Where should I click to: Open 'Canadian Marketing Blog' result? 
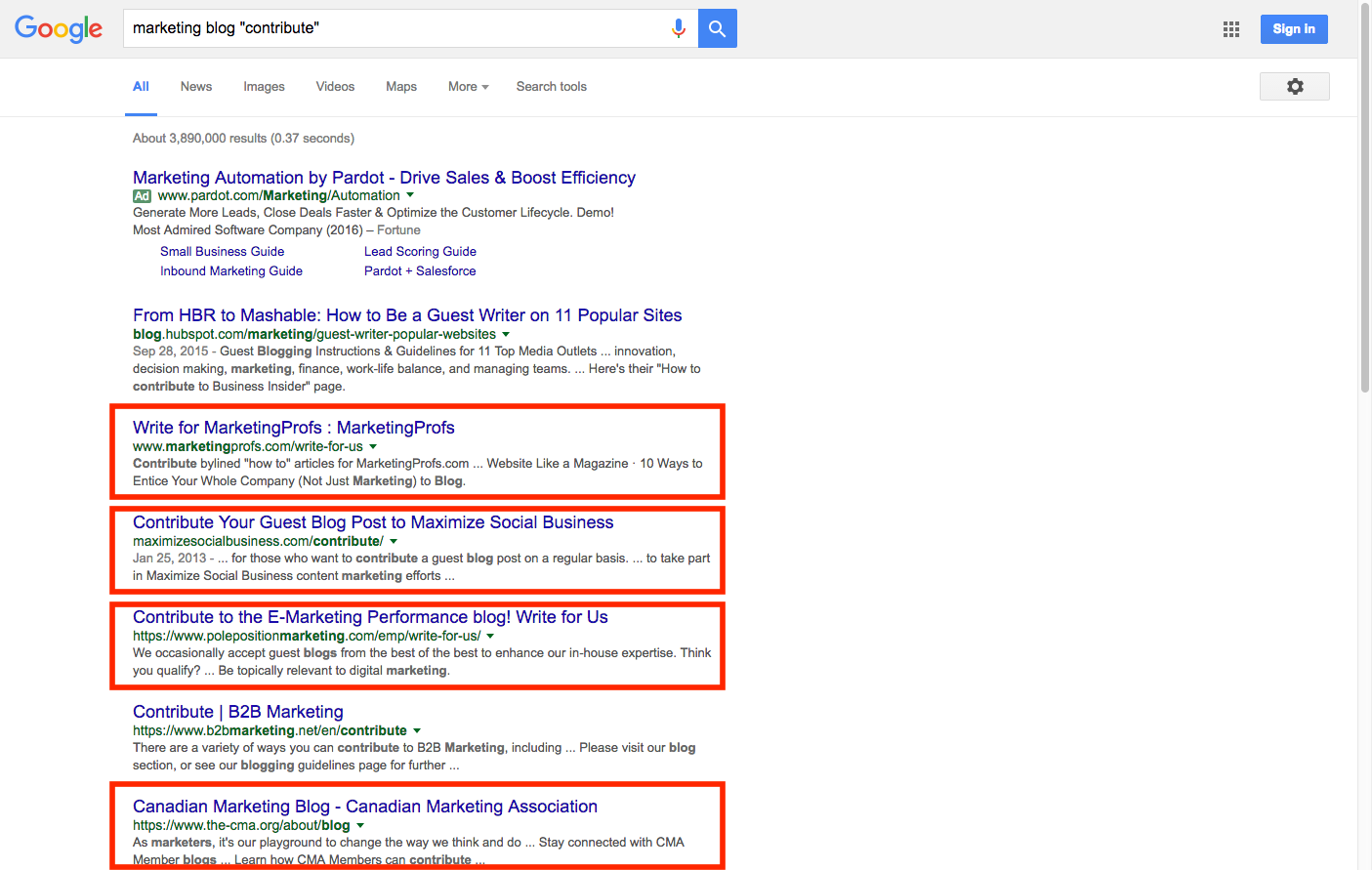365,807
